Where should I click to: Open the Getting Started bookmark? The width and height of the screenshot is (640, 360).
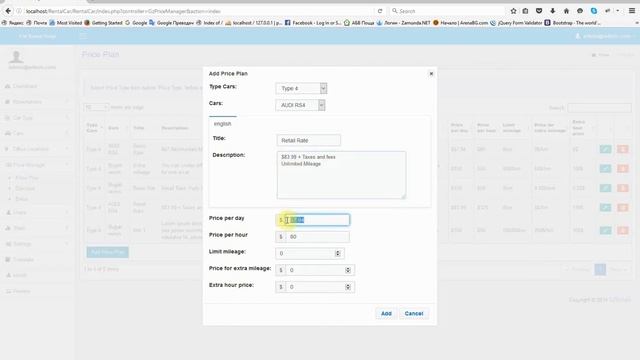click(103, 23)
